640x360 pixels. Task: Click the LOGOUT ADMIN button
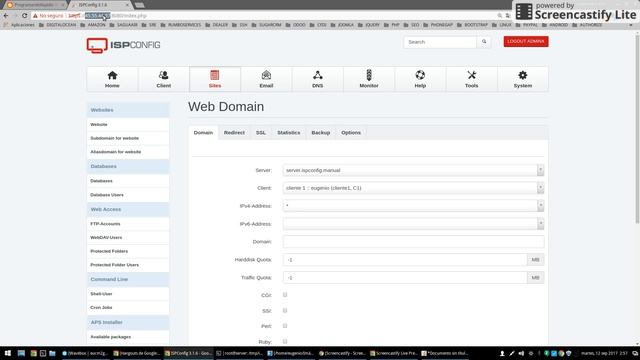[526, 42]
